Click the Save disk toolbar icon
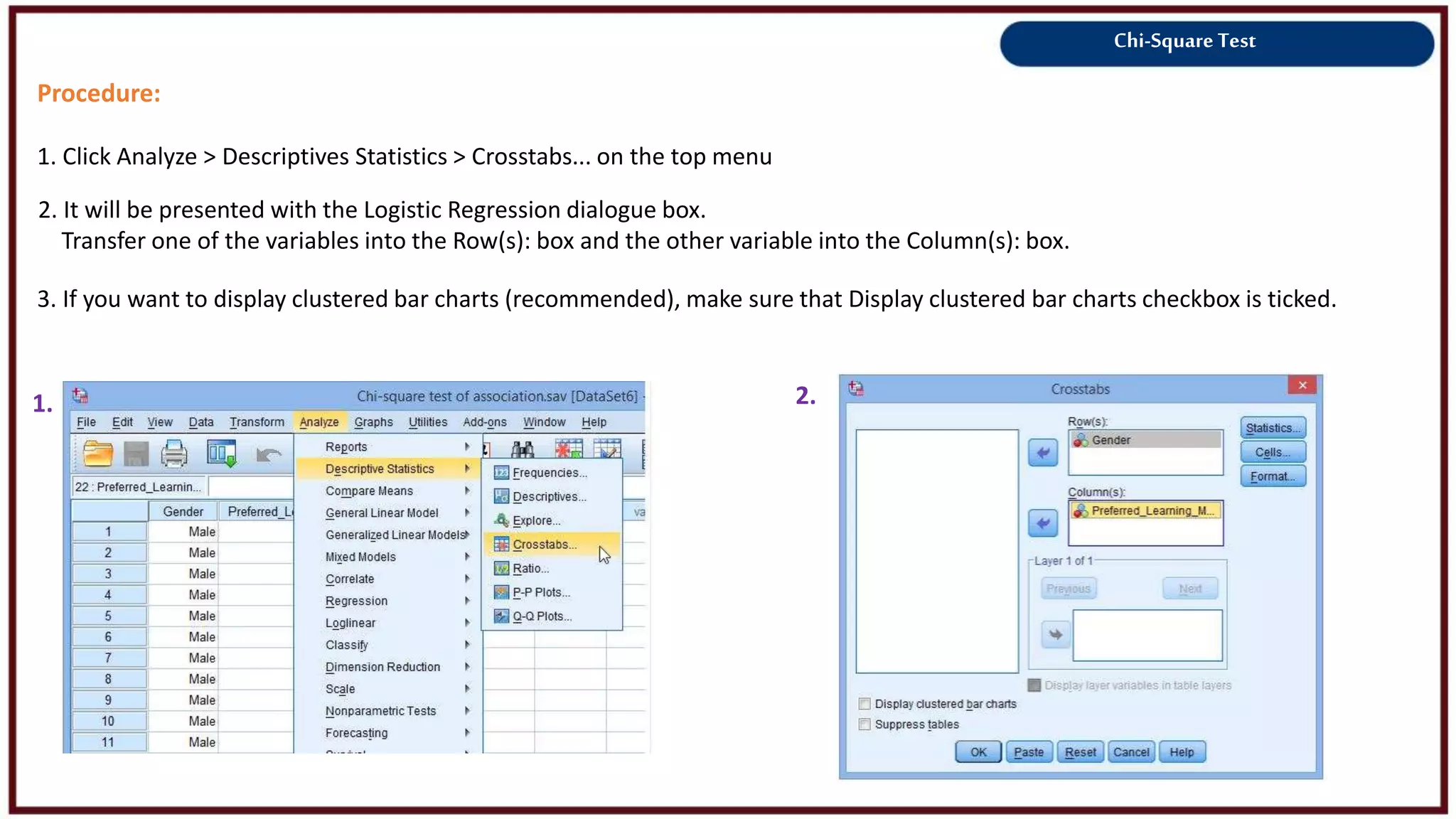 pyautogui.click(x=136, y=454)
